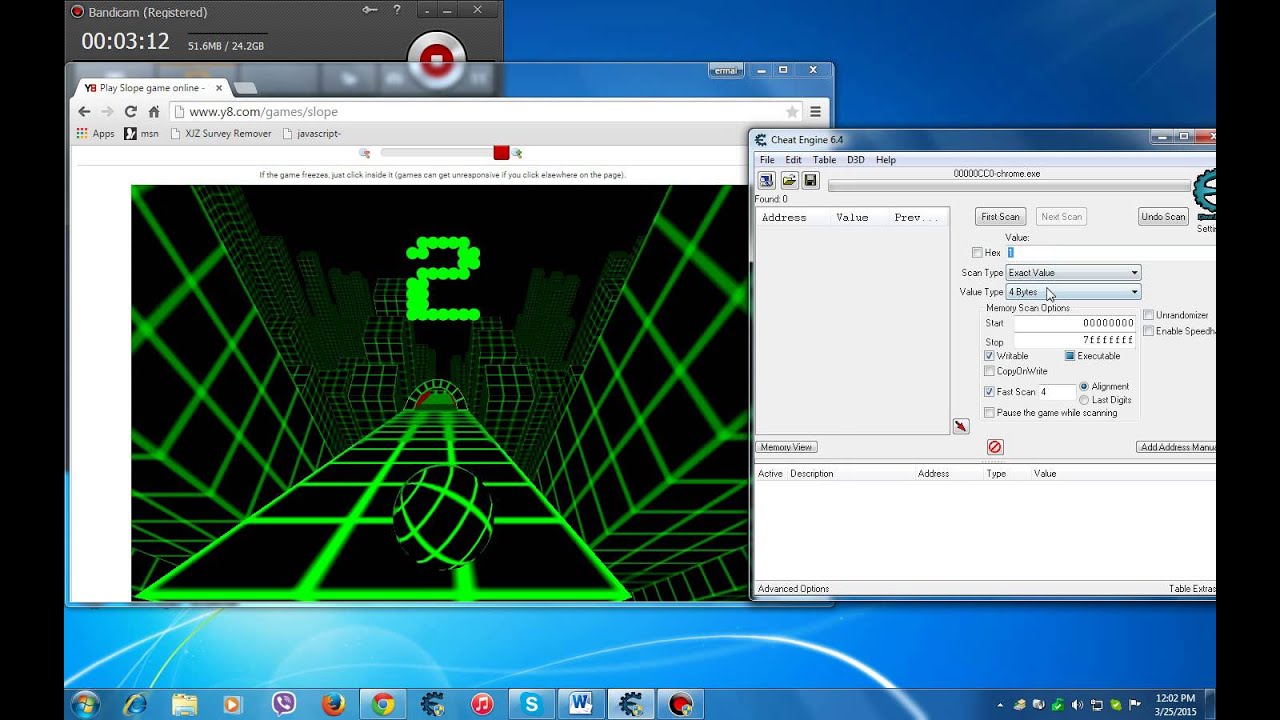
Task: Open the Edit menu in Cheat Engine
Action: 793,160
